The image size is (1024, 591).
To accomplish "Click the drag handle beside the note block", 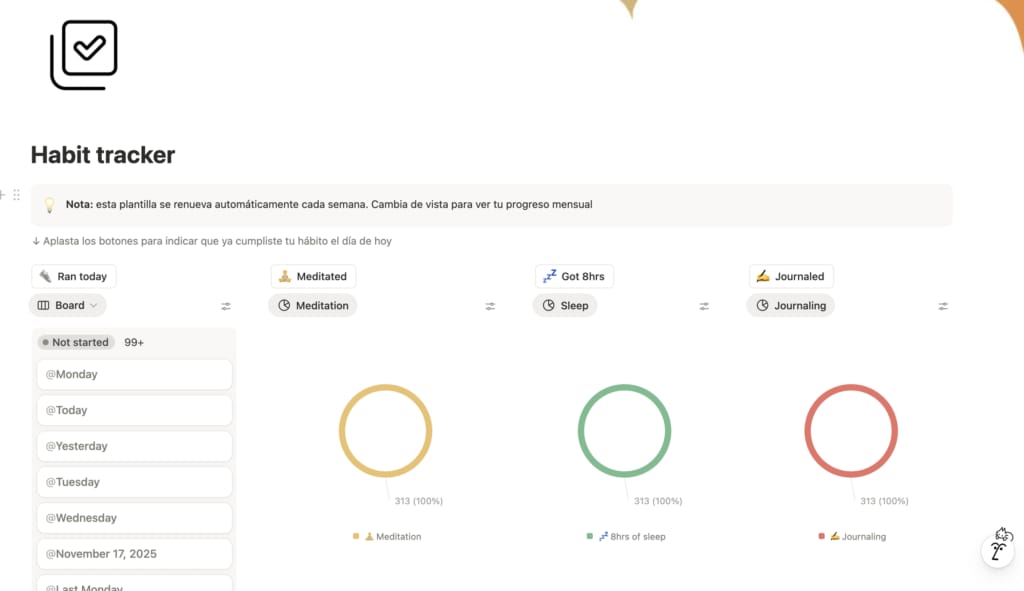I will click(x=16, y=195).
